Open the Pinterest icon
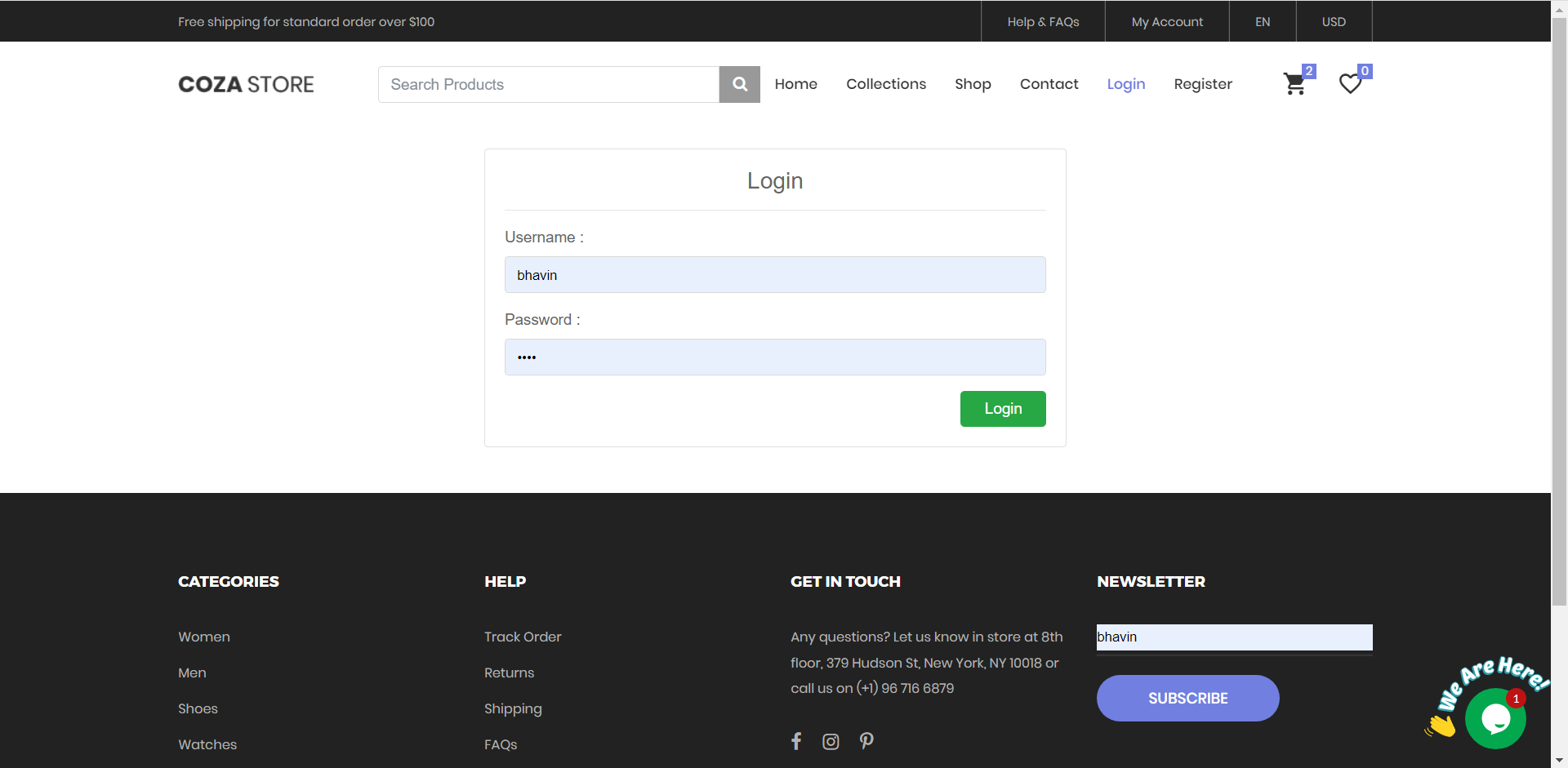Viewport: 1568px width, 768px height. [x=866, y=741]
